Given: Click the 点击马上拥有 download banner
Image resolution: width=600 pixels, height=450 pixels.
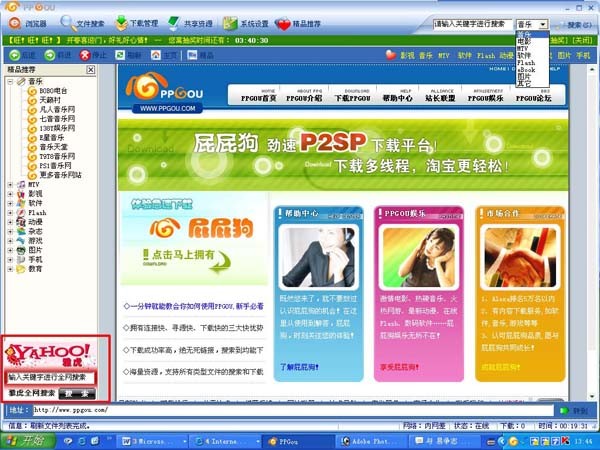Looking at the screenshot, I should point(187,260).
